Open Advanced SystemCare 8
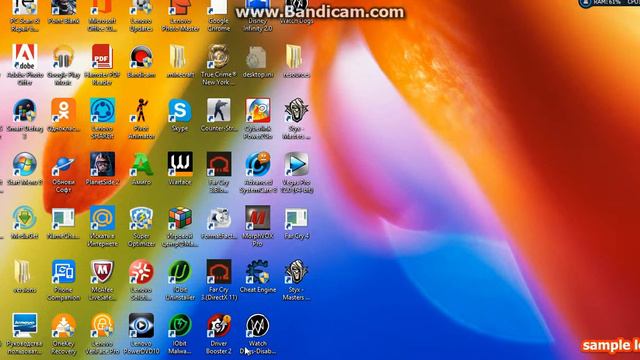This screenshot has width=640, height=360. point(258,172)
